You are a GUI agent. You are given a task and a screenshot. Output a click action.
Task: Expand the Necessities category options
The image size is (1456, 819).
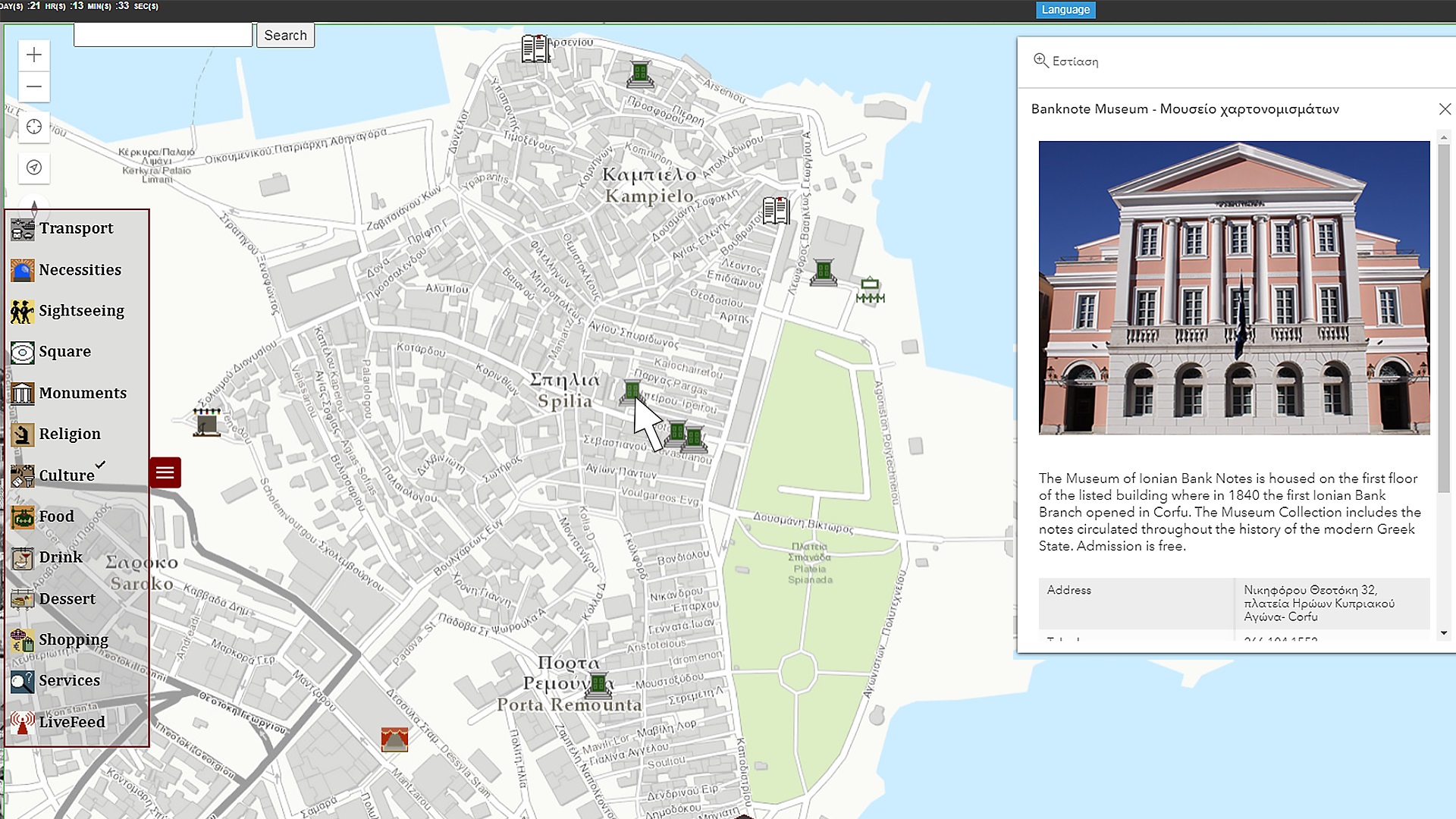click(80, 269)
